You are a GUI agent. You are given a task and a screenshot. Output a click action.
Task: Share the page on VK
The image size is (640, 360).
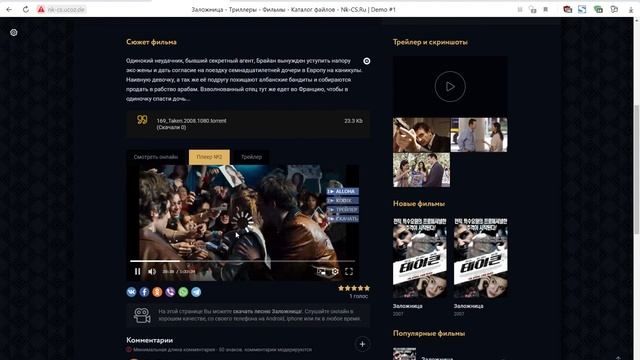click(x=131, y=292)
